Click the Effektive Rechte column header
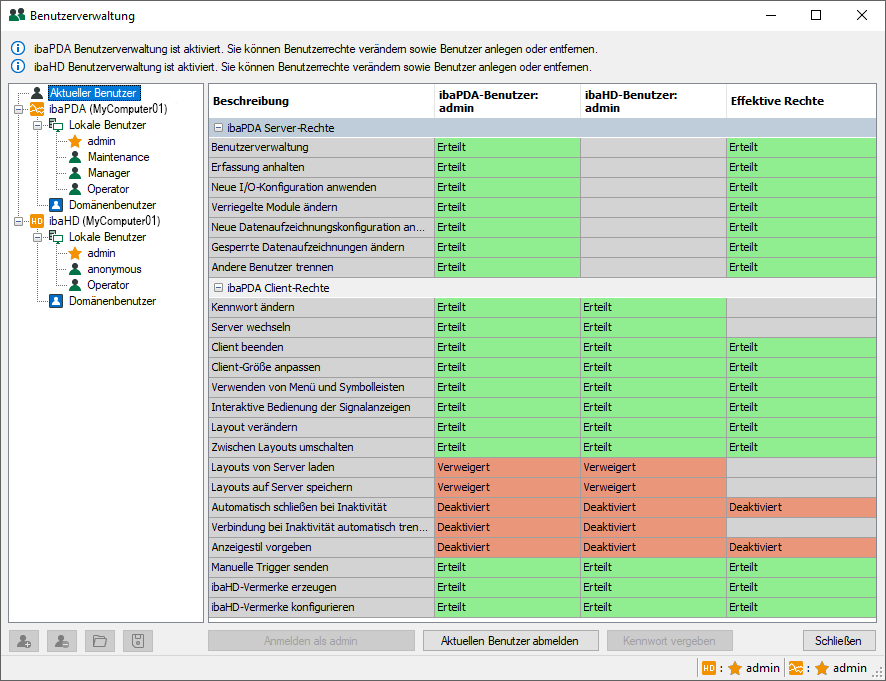Image resolution: width=886 pixels, height=681 pixels. [777, 101]
